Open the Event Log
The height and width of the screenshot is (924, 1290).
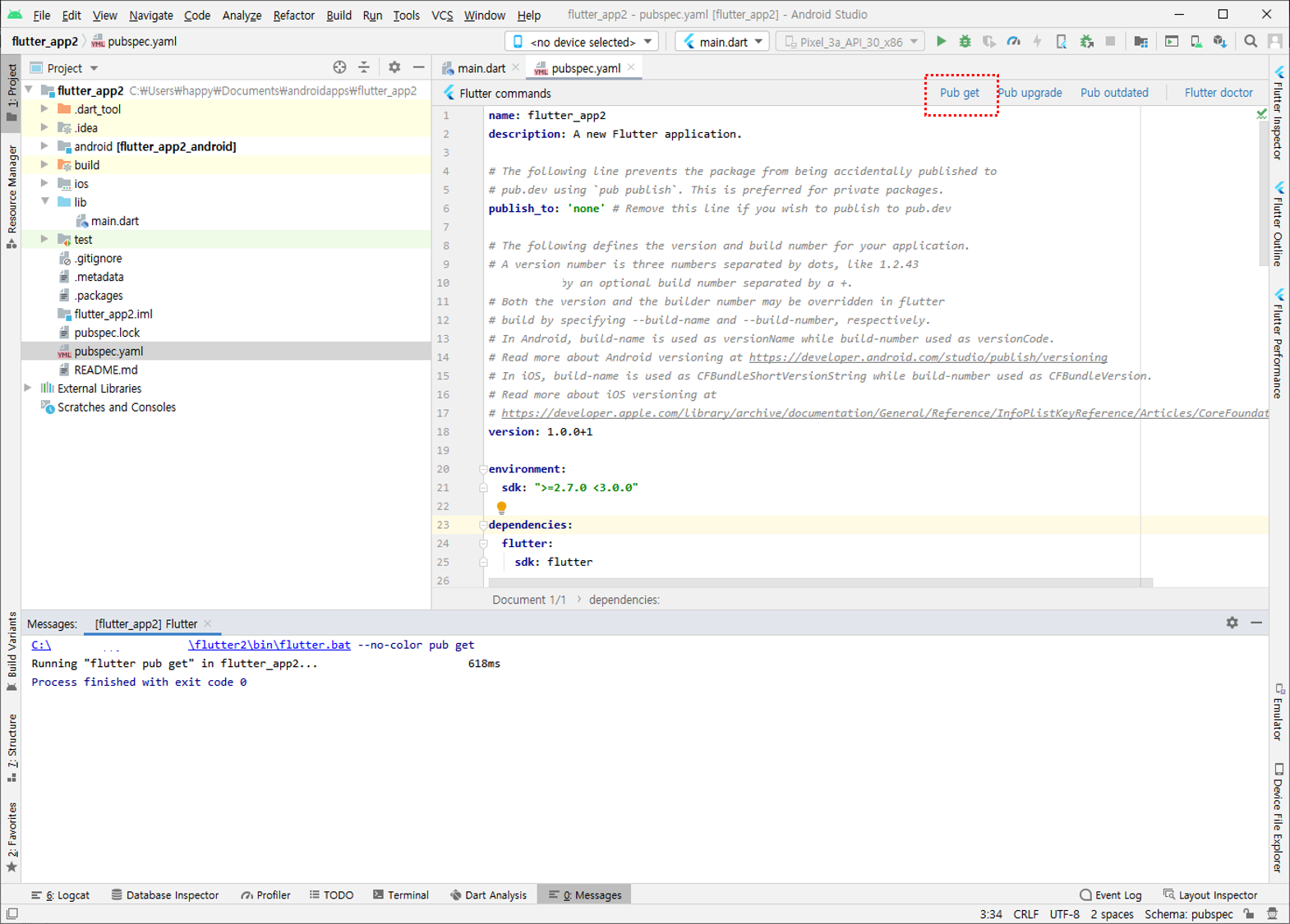pyautogui.click(x=1110, y=895)
